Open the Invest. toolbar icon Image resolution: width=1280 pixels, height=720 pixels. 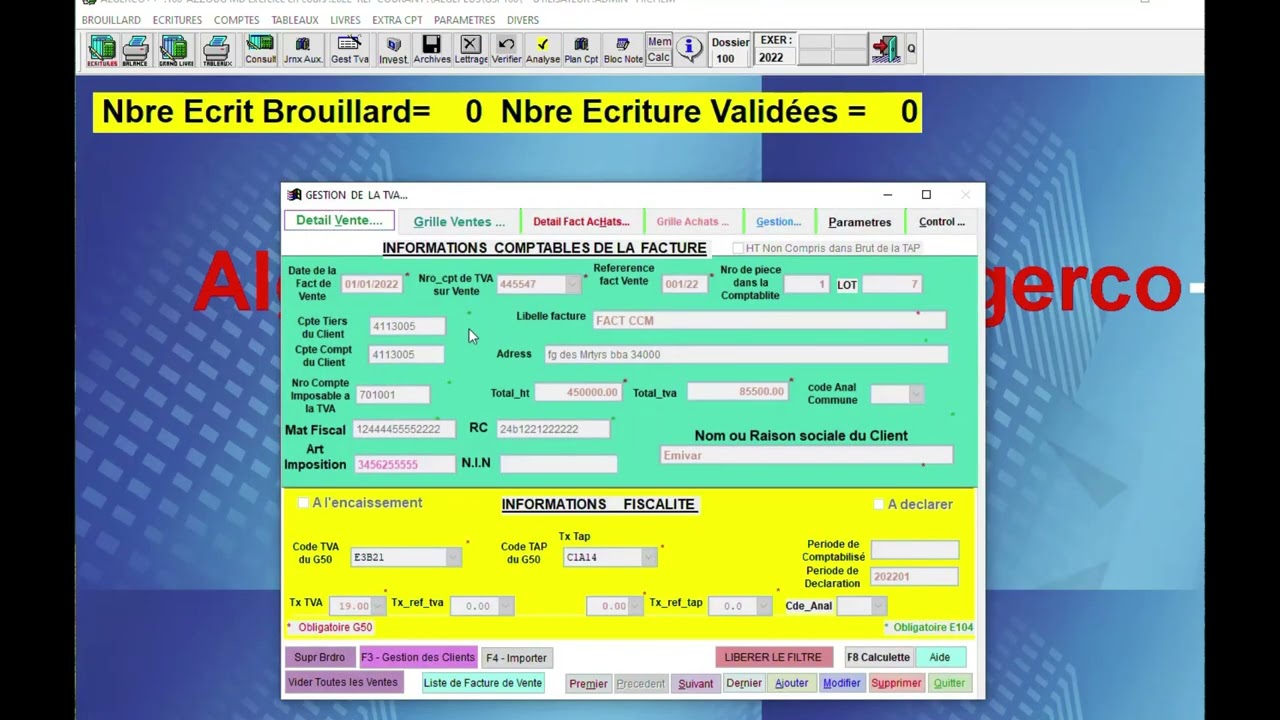click(393, 50)
